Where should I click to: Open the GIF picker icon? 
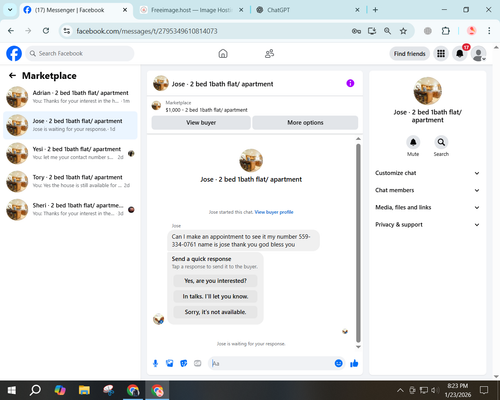pyautogui.click(x=198, y=363)
